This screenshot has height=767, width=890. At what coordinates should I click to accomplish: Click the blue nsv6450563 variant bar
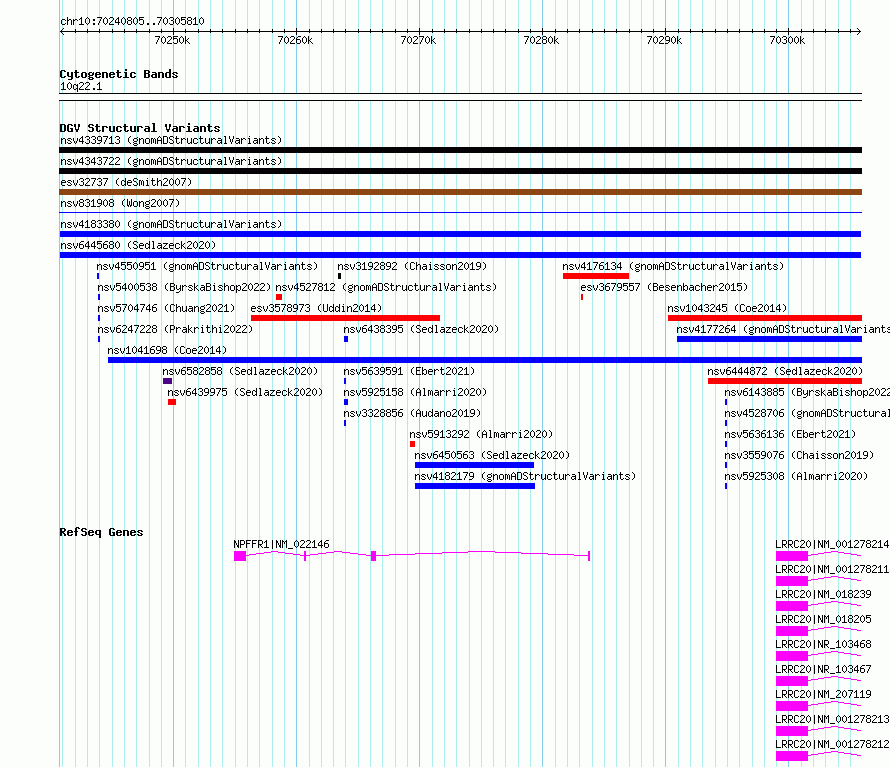(x=475, y=465)
